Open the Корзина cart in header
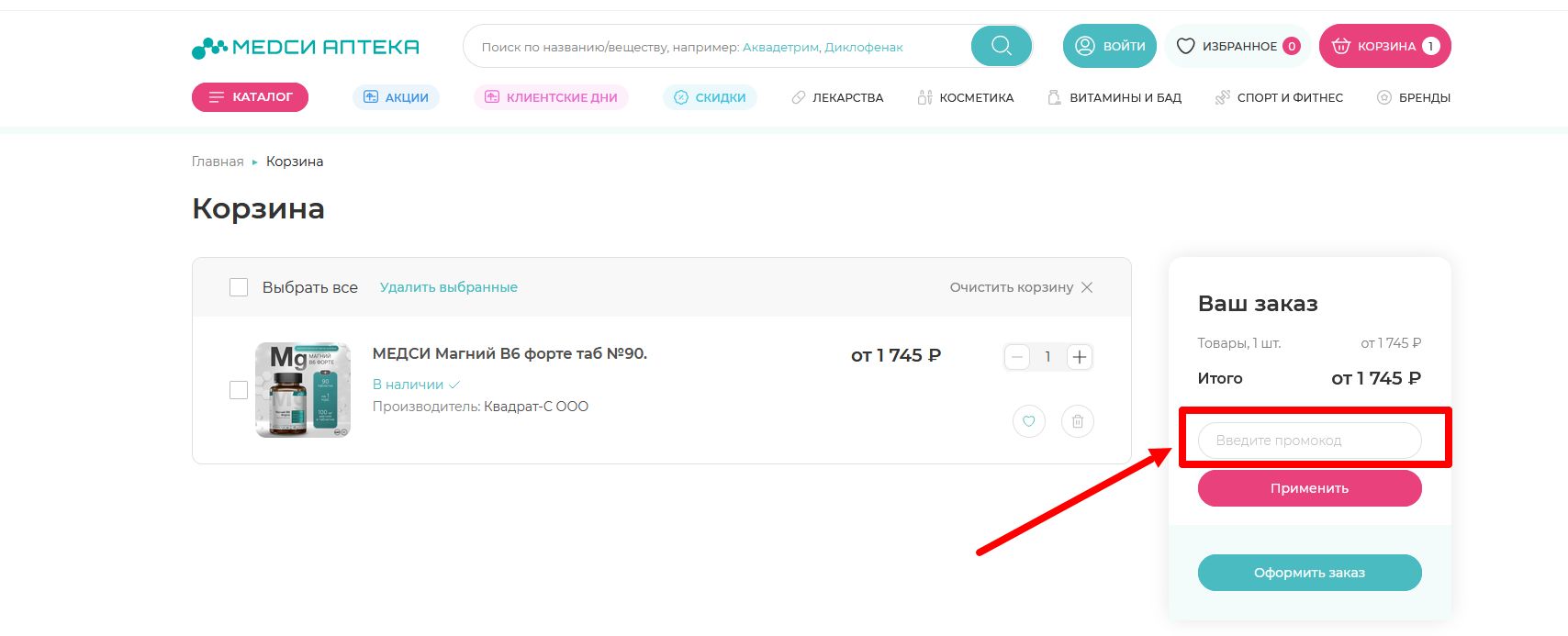 pyautogui.click(x=1384, y=46)
